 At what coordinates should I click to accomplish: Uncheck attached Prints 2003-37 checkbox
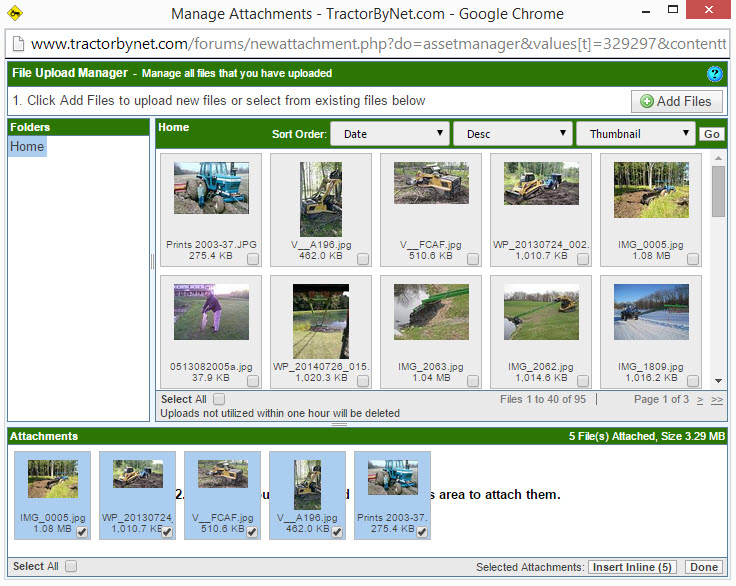tap(422, 532)
